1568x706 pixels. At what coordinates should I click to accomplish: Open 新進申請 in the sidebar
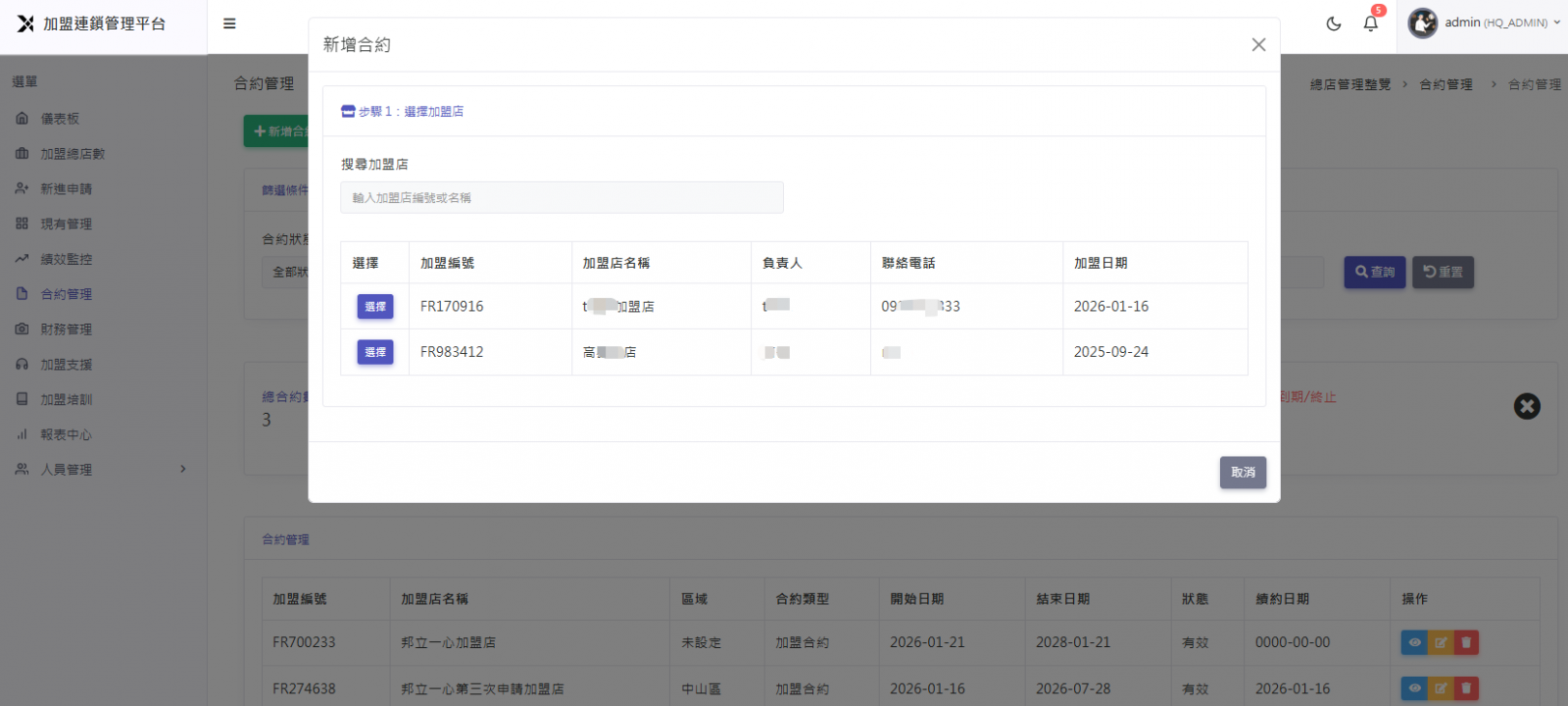[66, 189]
